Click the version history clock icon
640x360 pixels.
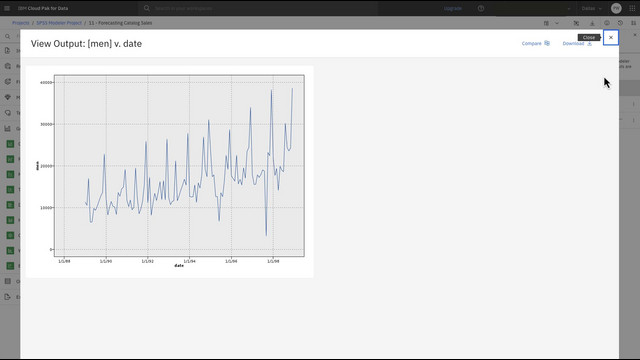(x=620, y=23)
